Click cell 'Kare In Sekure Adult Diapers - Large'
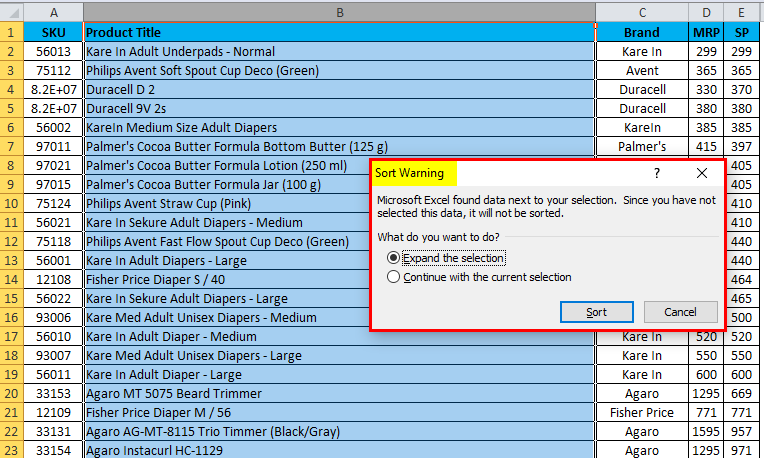Image resolution: width=764 pixels, height=458 pixels. 227,298
